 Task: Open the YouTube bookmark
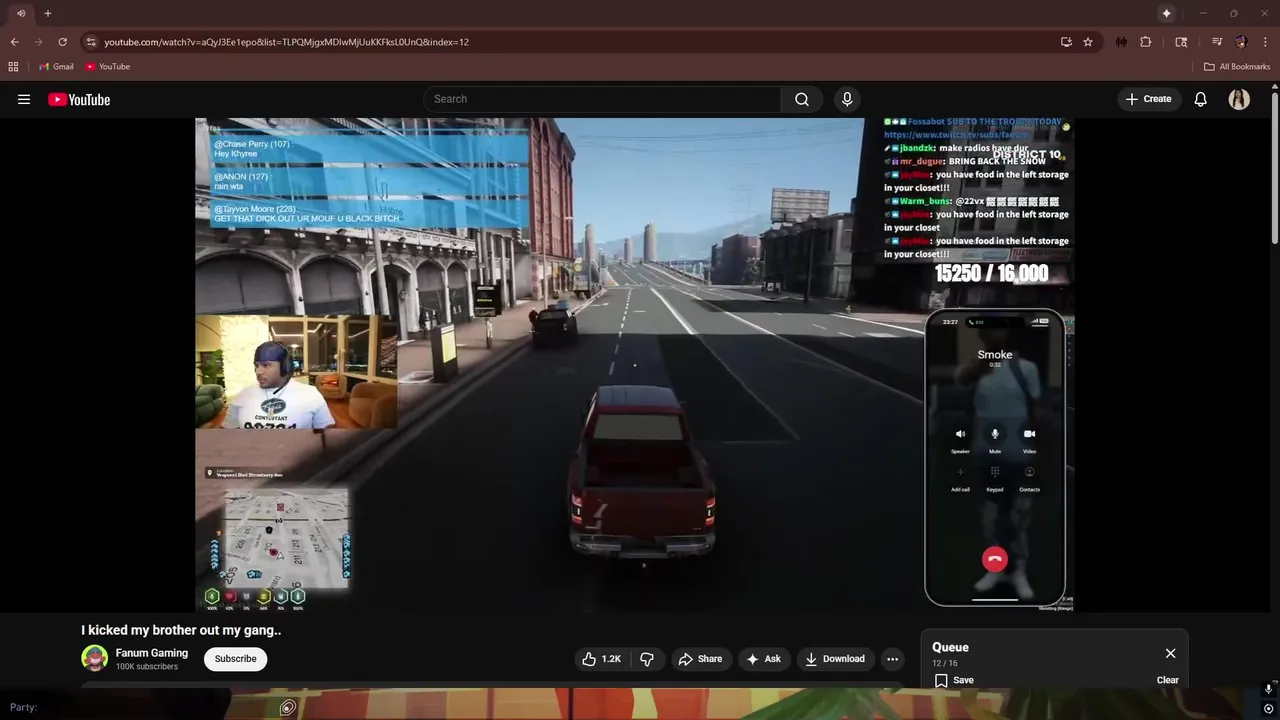click(107, 67)
